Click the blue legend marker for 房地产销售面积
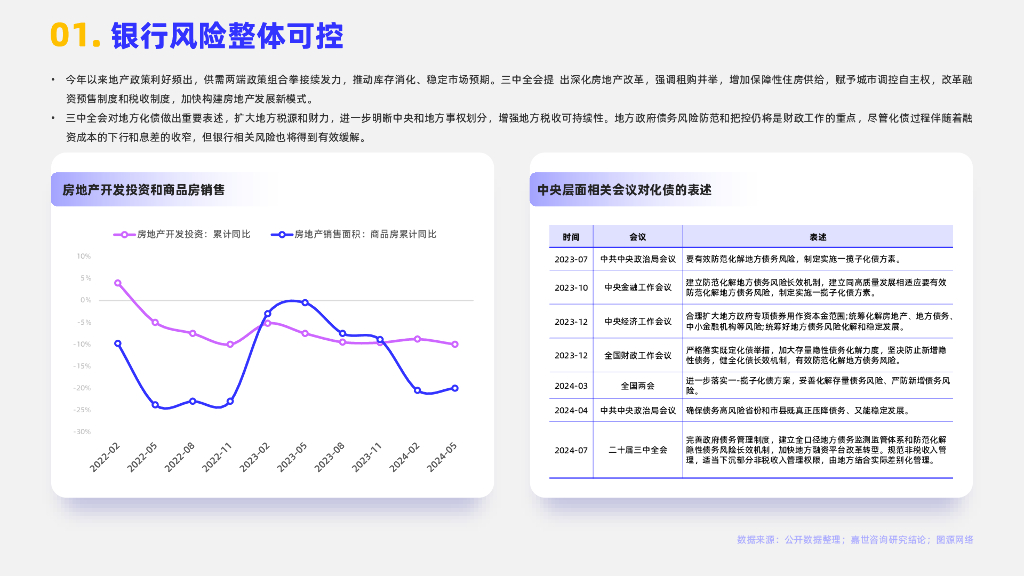The width and height of the screenshot is (1024, 576). tap(280, 234)
